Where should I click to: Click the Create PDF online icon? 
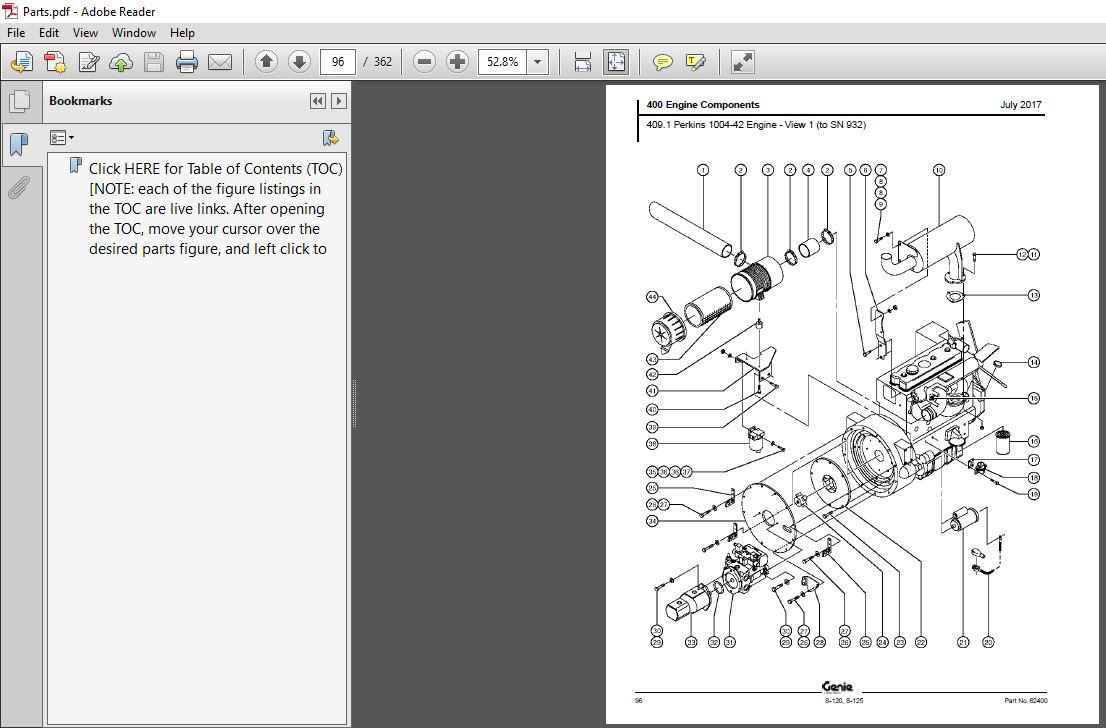coord(22,62)
